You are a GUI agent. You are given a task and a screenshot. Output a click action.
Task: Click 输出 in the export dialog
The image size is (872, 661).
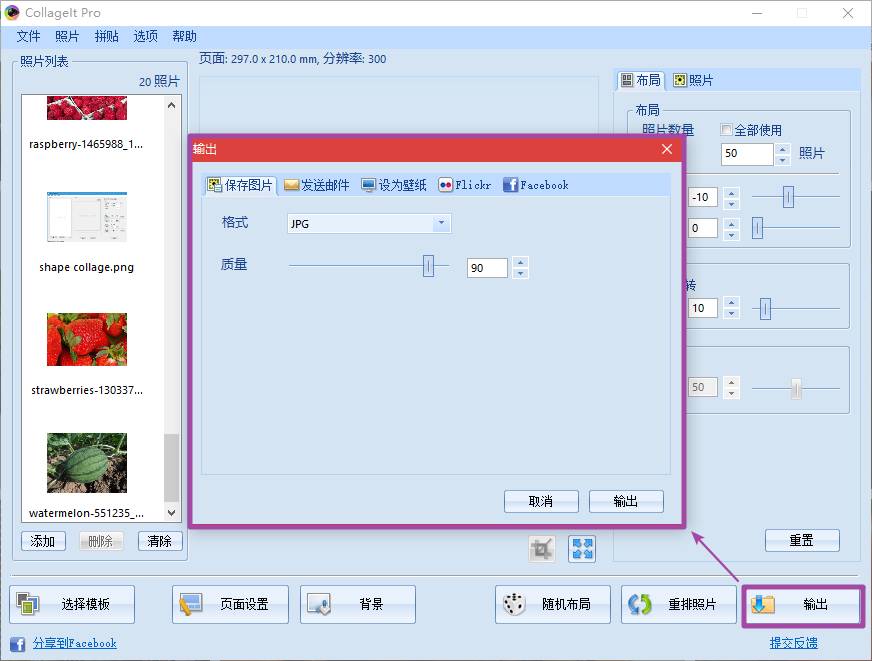point(626,501)
